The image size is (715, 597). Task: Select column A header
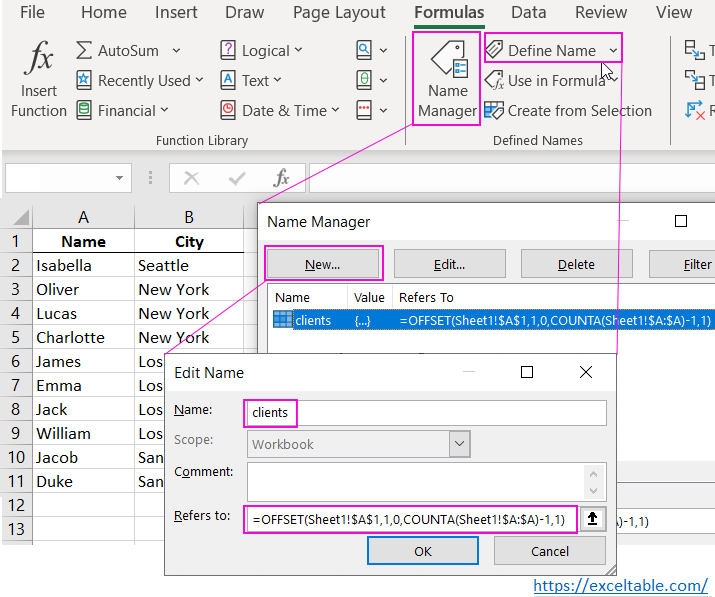(x=83, y=217)
